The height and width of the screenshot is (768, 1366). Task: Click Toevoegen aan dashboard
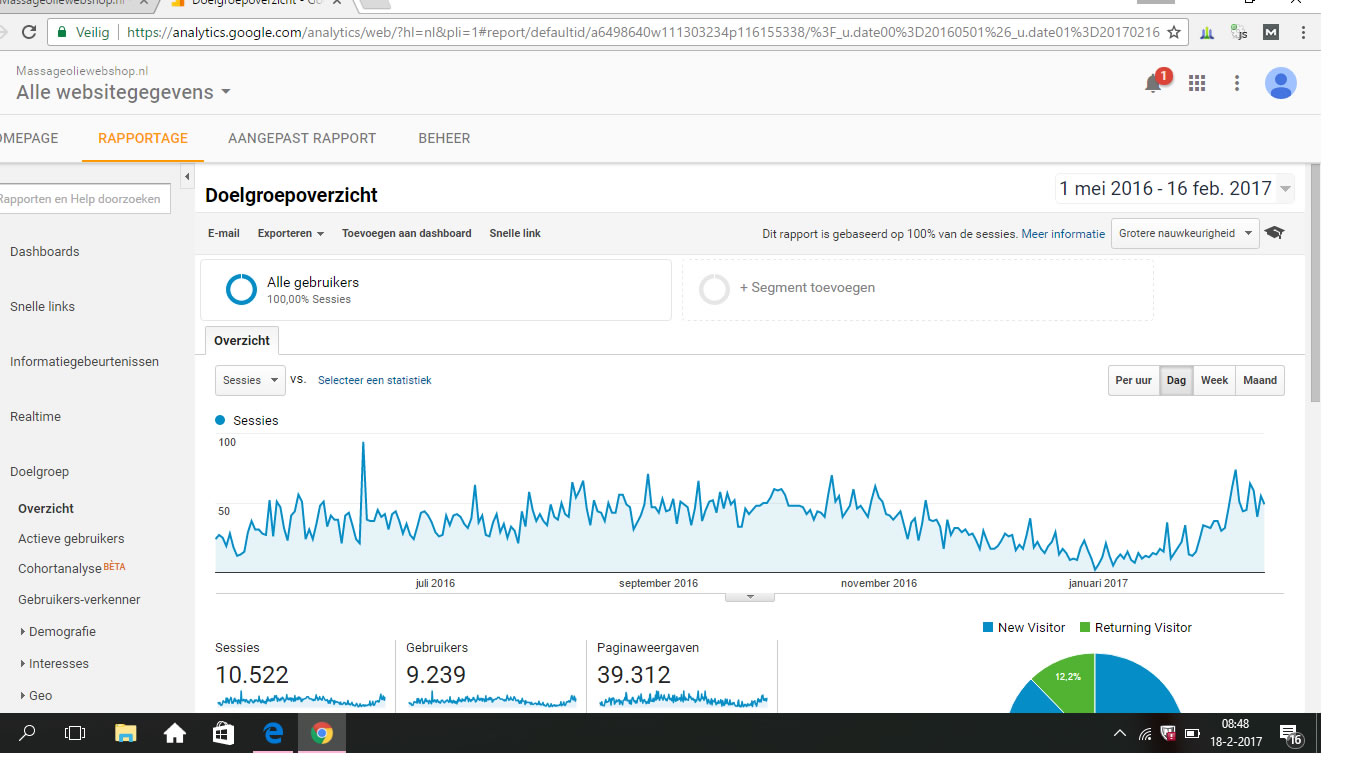click(x=406, y=233)
